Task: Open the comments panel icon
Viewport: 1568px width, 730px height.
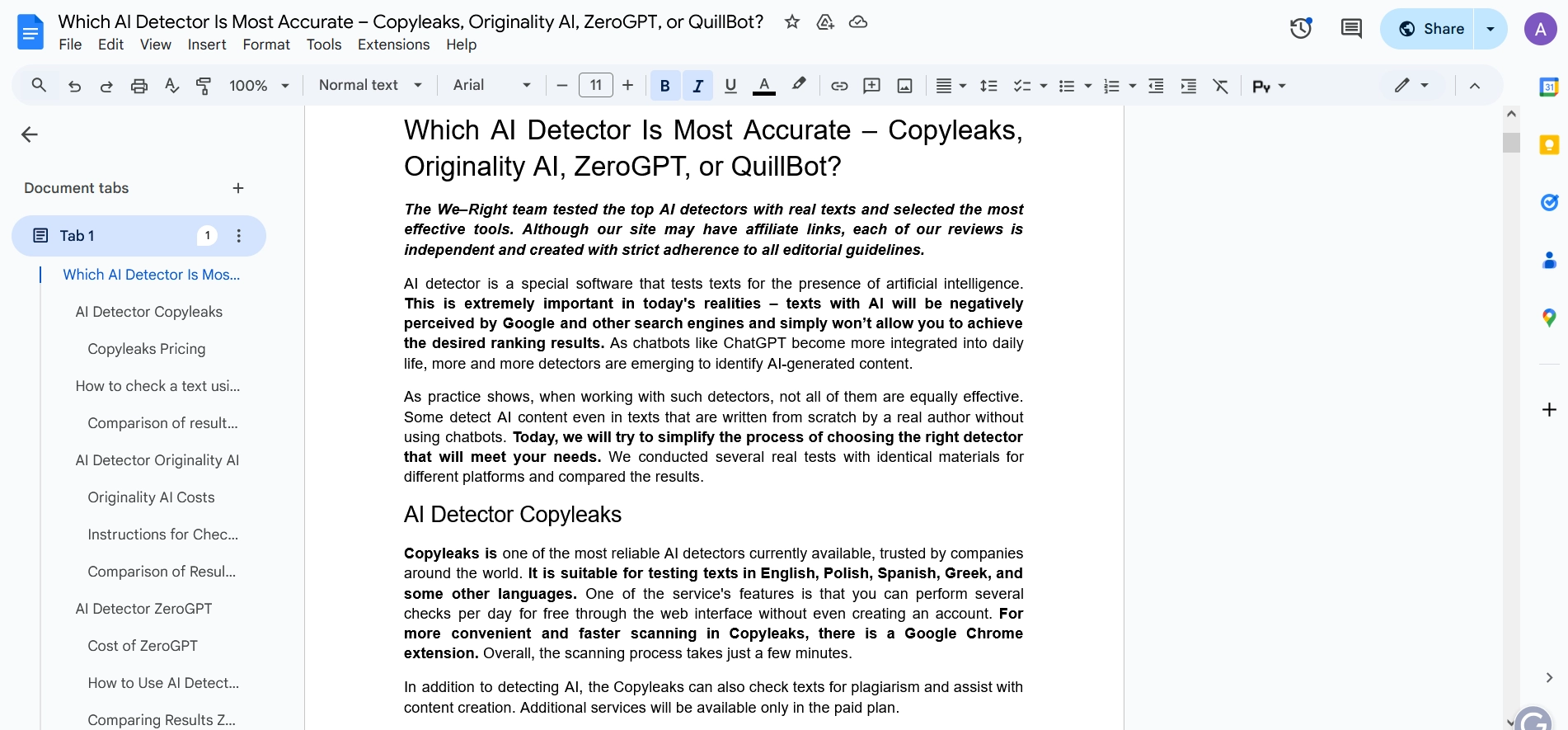Action: 1351,29
